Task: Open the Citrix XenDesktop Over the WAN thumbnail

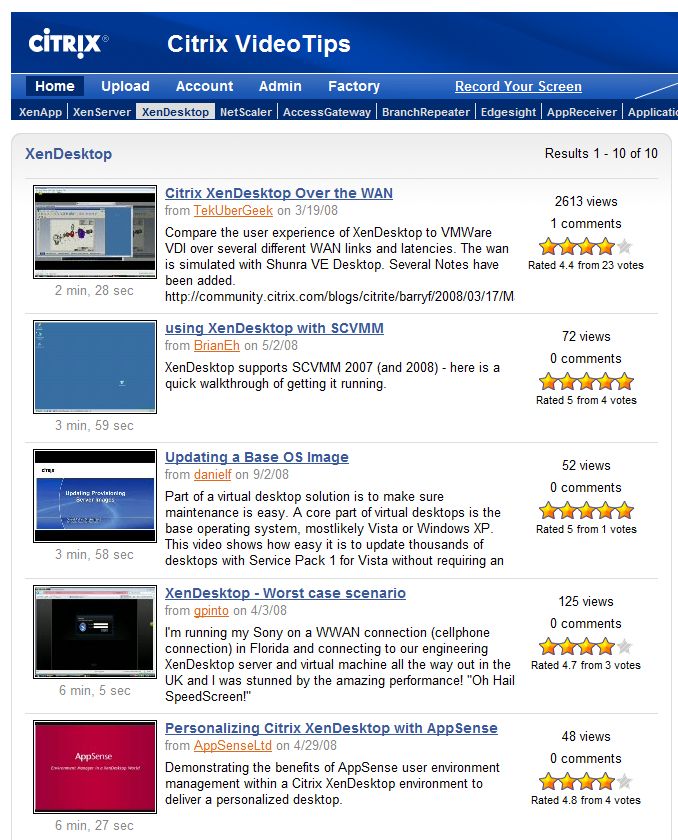Action: (x=95, y=232)
